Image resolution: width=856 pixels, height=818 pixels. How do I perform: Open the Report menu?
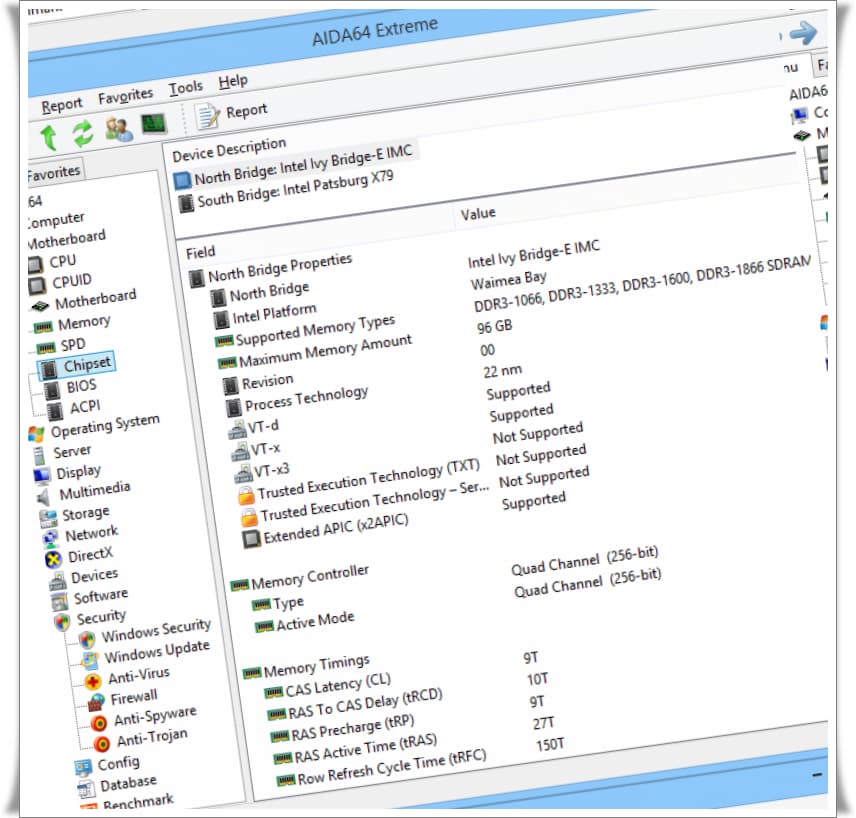click(x=62, y=104)
